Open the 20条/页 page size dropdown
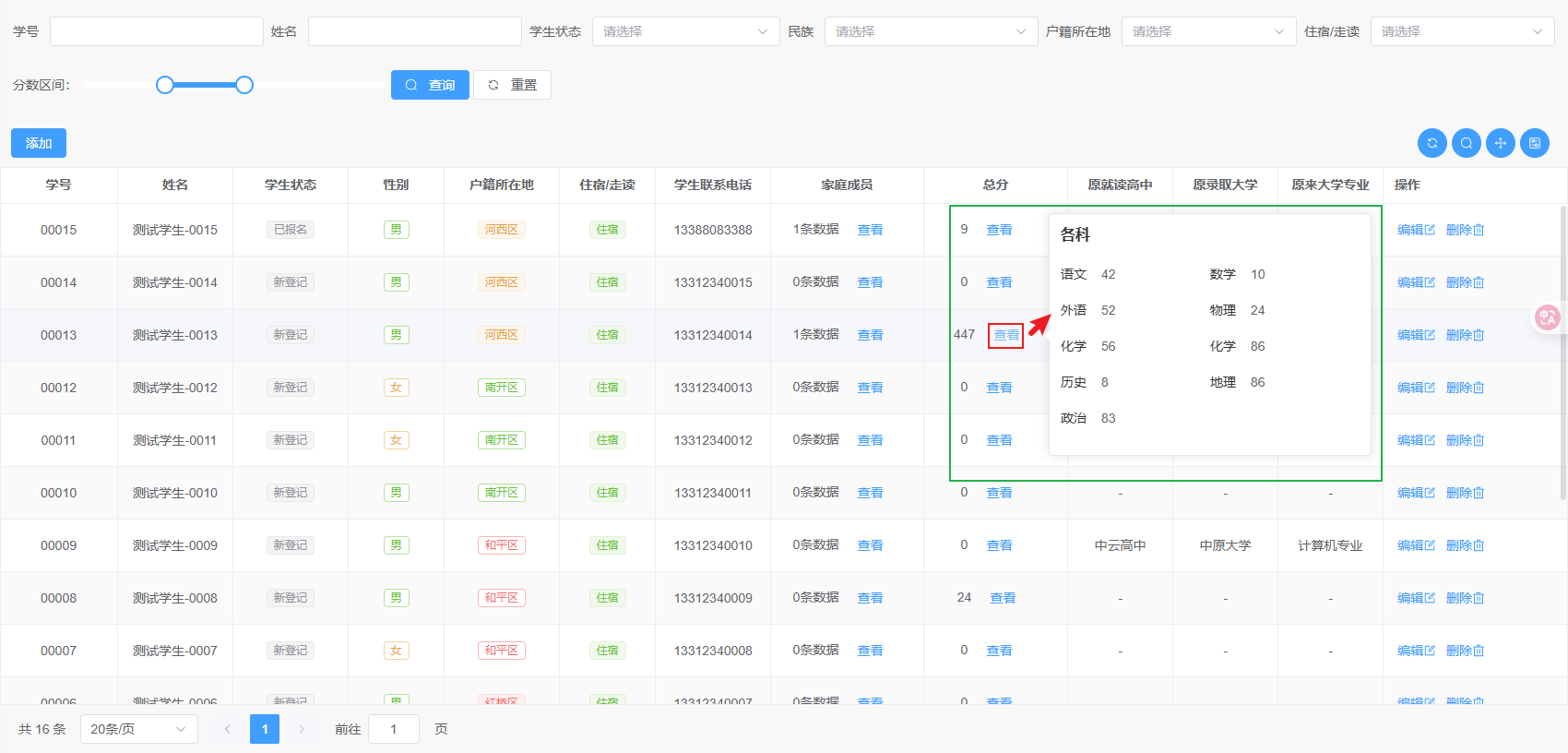Image resolution: width=1568 pixels, height=753 pixels. (x=138, y=729)
